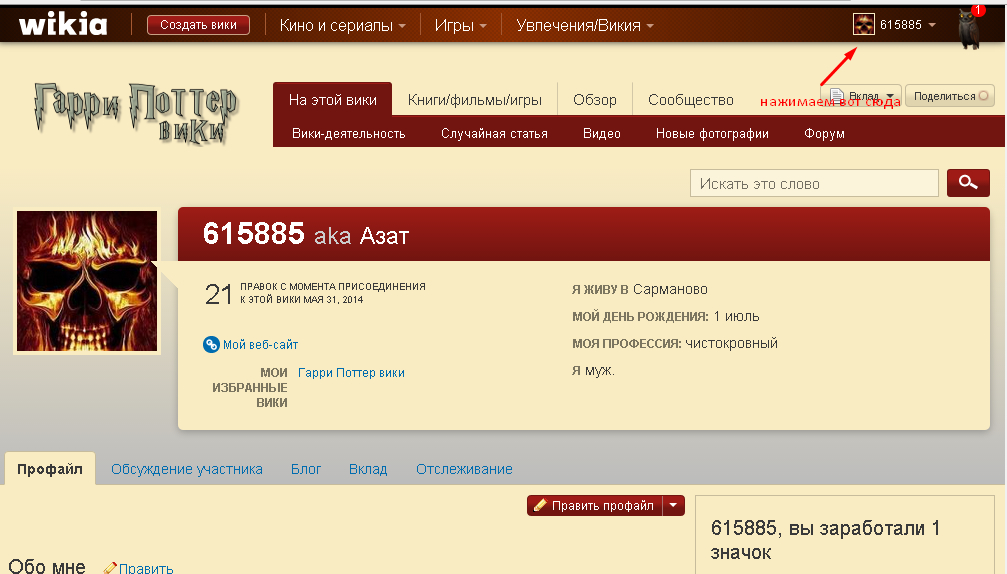1007x574 pixels.
Task: Click the edit count 21
Action: point(218,294)
